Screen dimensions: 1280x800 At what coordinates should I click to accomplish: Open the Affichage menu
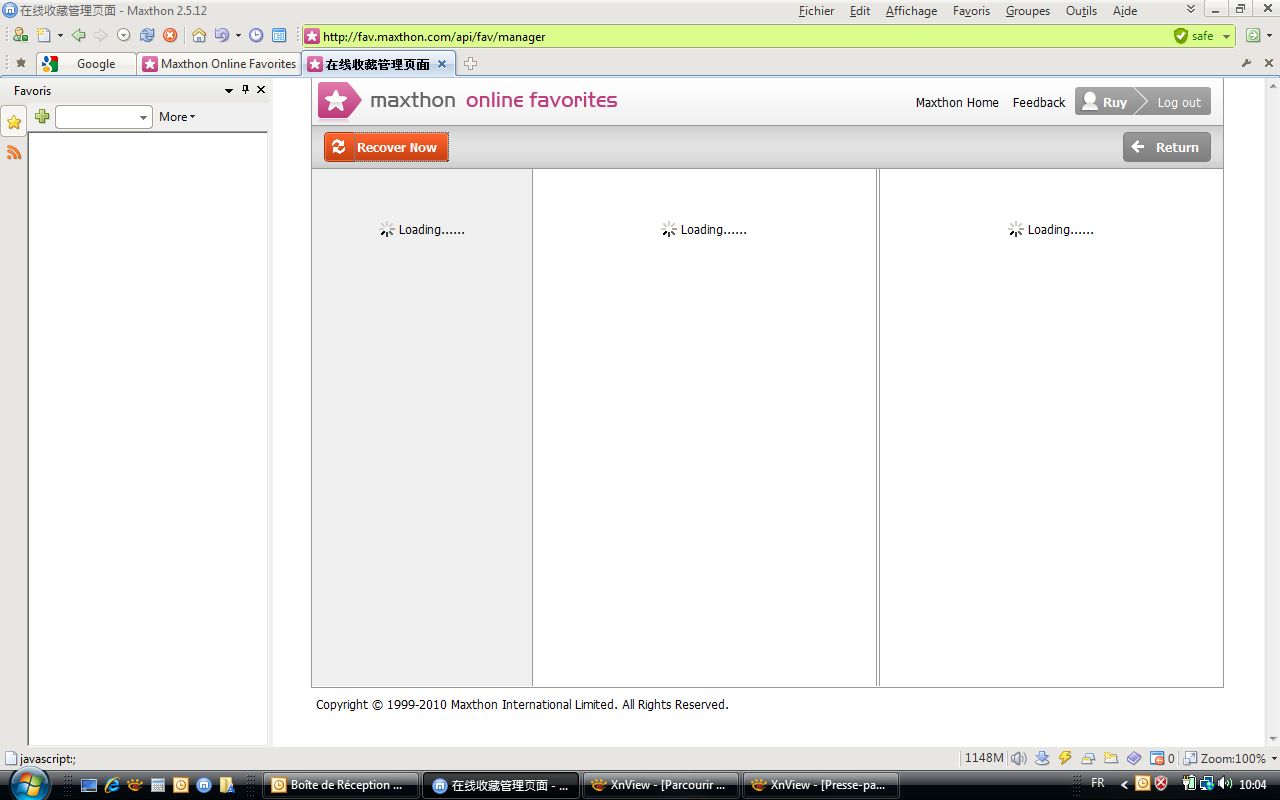click(911, 11)
